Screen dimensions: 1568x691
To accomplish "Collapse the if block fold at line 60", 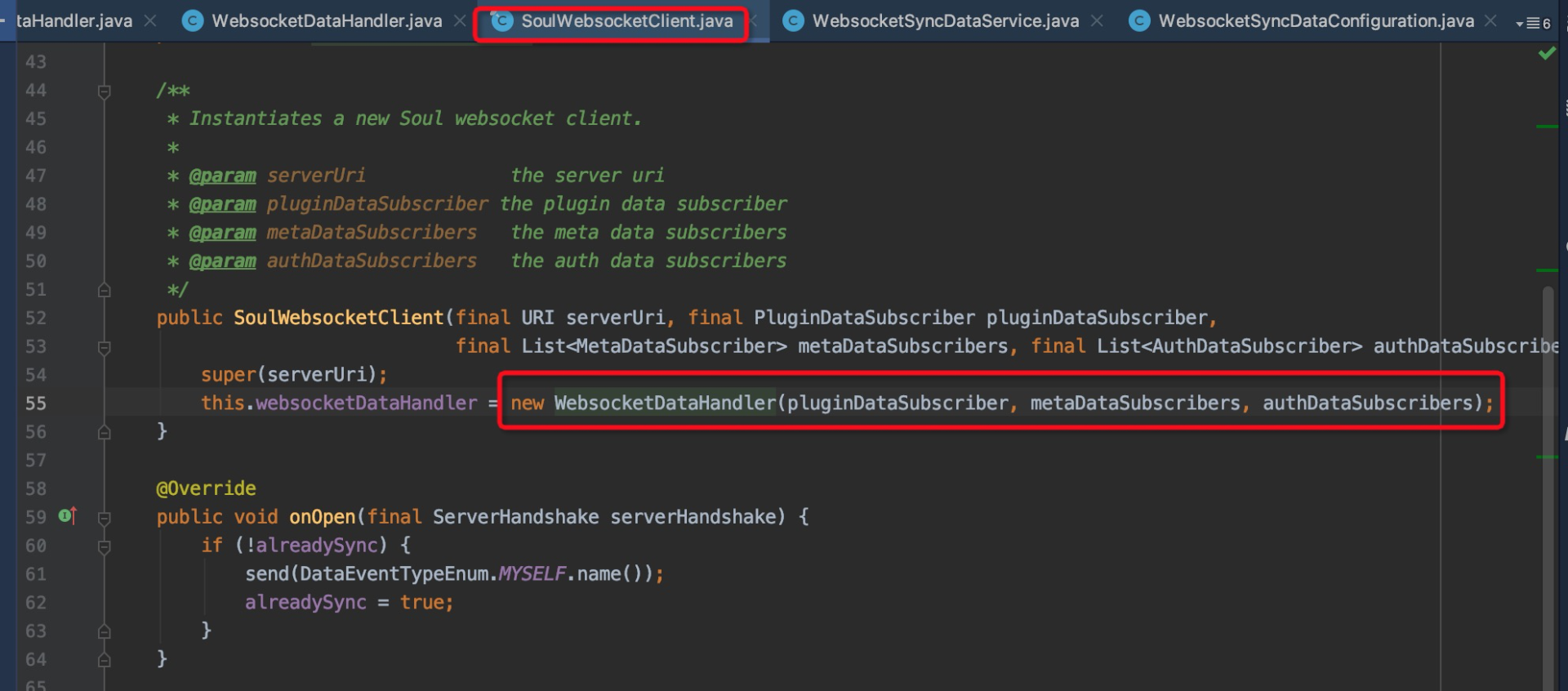I will (x=105, y=546).
